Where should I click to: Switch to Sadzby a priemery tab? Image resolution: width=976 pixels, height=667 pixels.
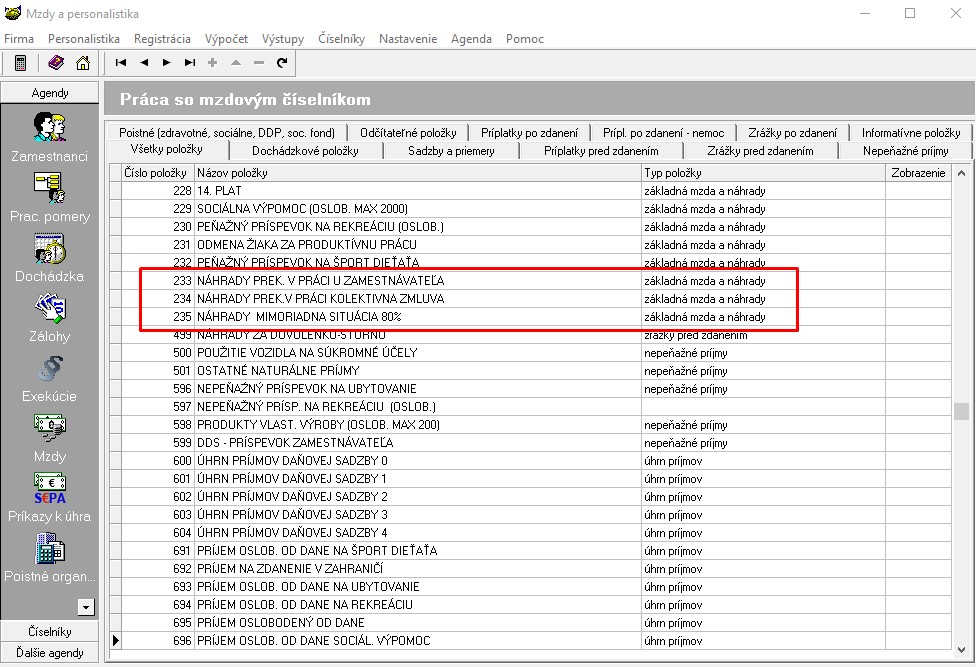click(x=451, y=151)
